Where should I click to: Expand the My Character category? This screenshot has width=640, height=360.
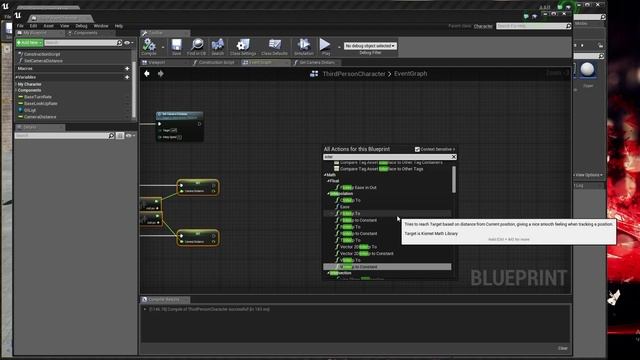[x=17, y=84]
